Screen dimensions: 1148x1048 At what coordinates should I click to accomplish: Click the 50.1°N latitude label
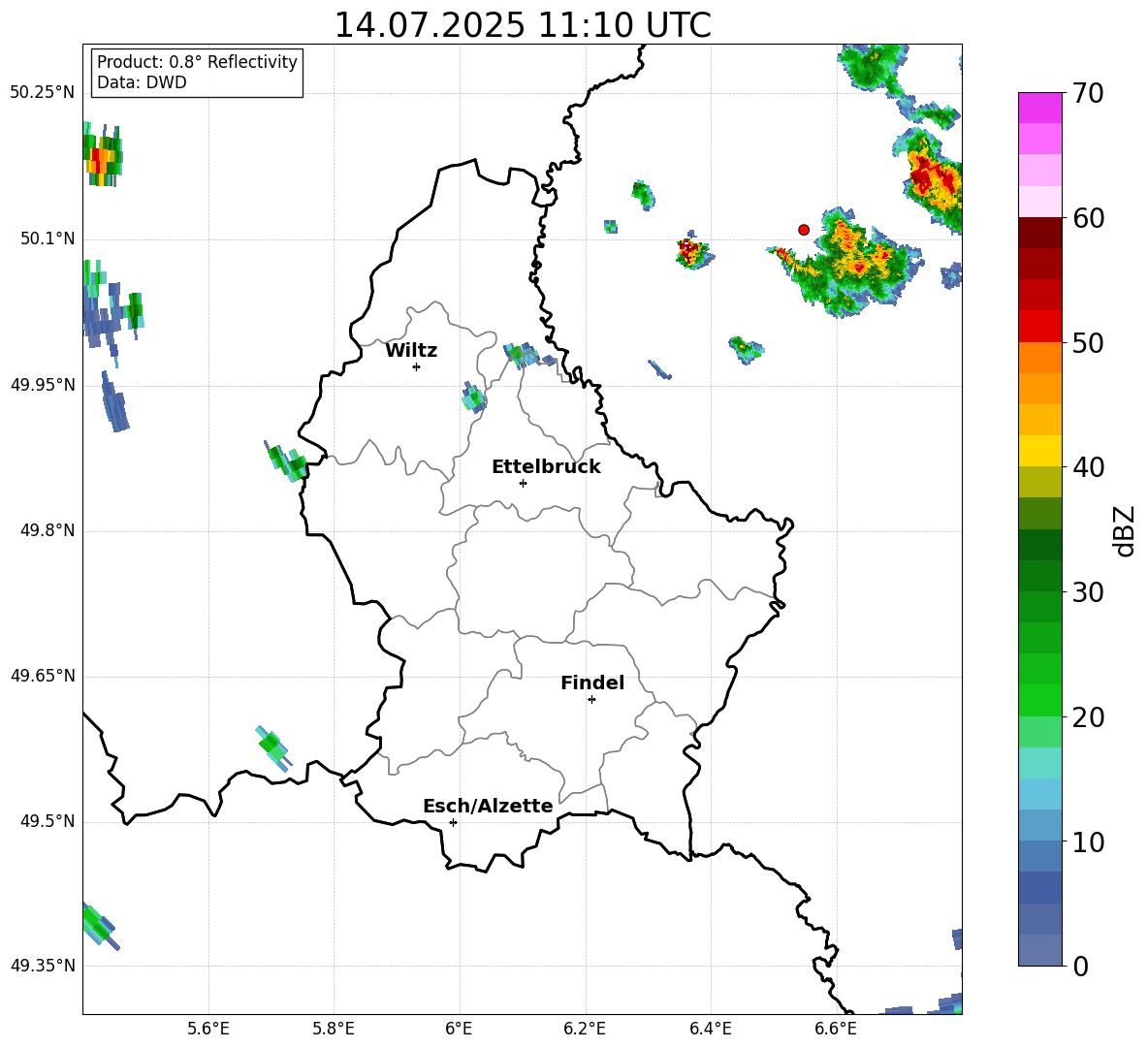(x=48, y=239)
